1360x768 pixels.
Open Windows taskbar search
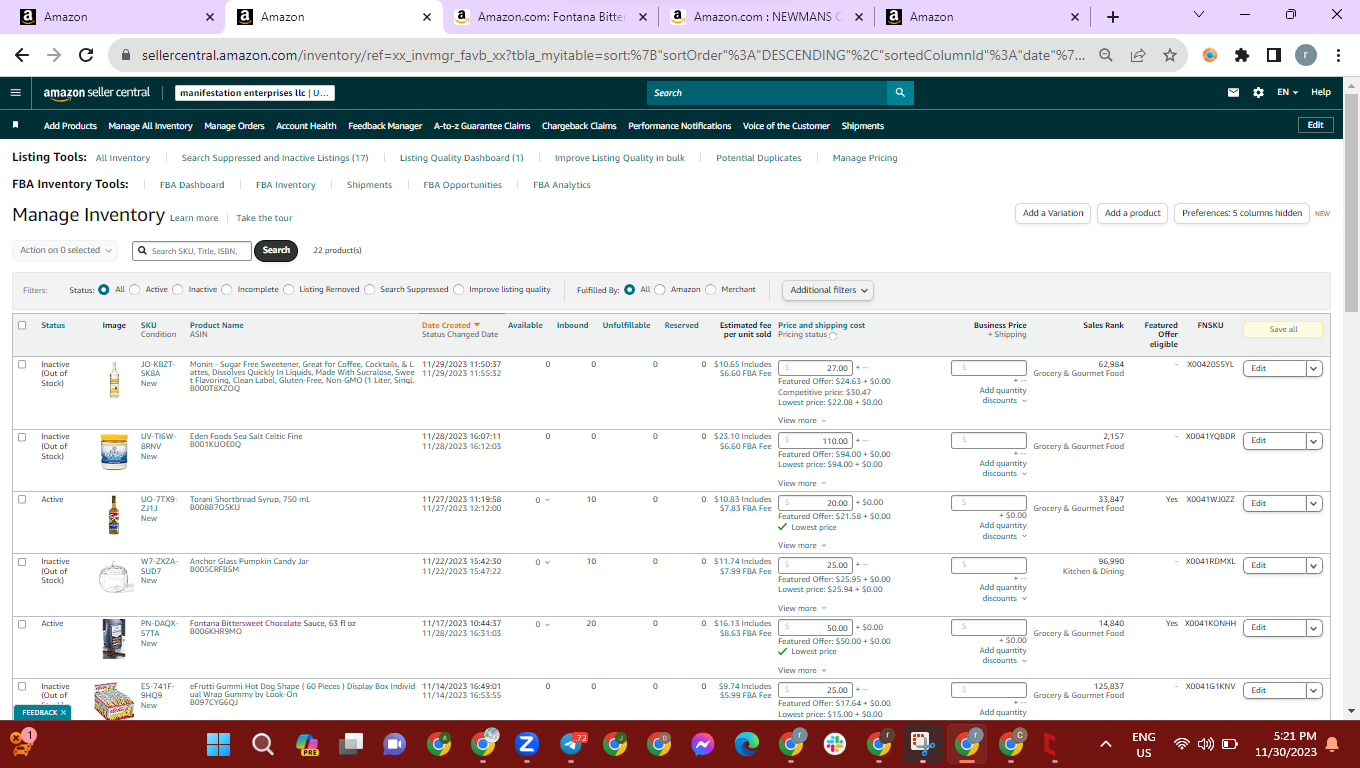click(262, 744)
